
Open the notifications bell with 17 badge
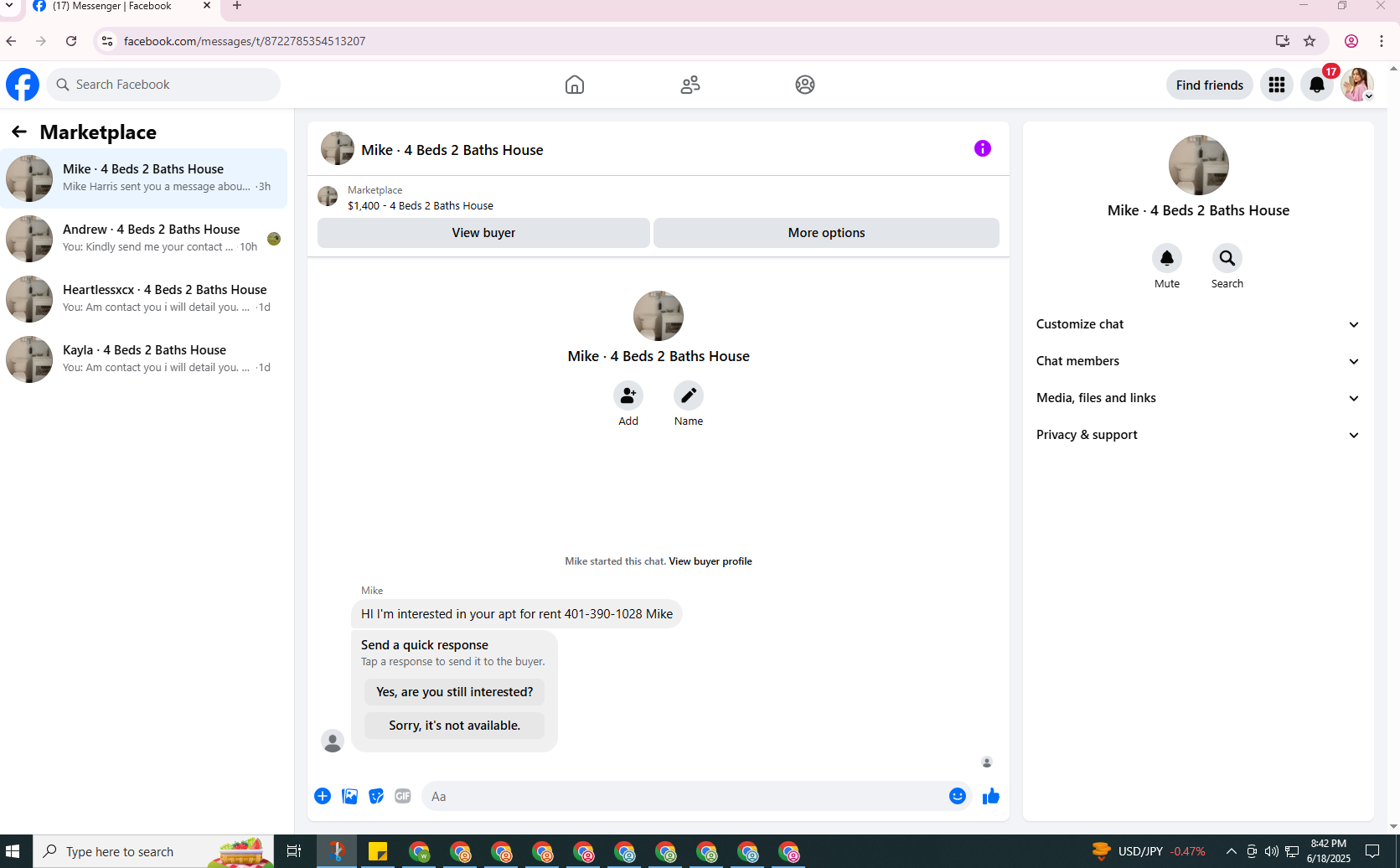click(x=1317, y=85)
